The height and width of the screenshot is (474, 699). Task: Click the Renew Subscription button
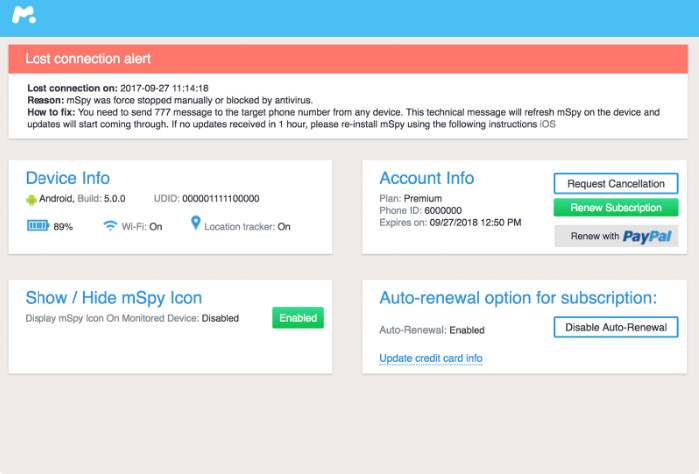coord(616,208)
